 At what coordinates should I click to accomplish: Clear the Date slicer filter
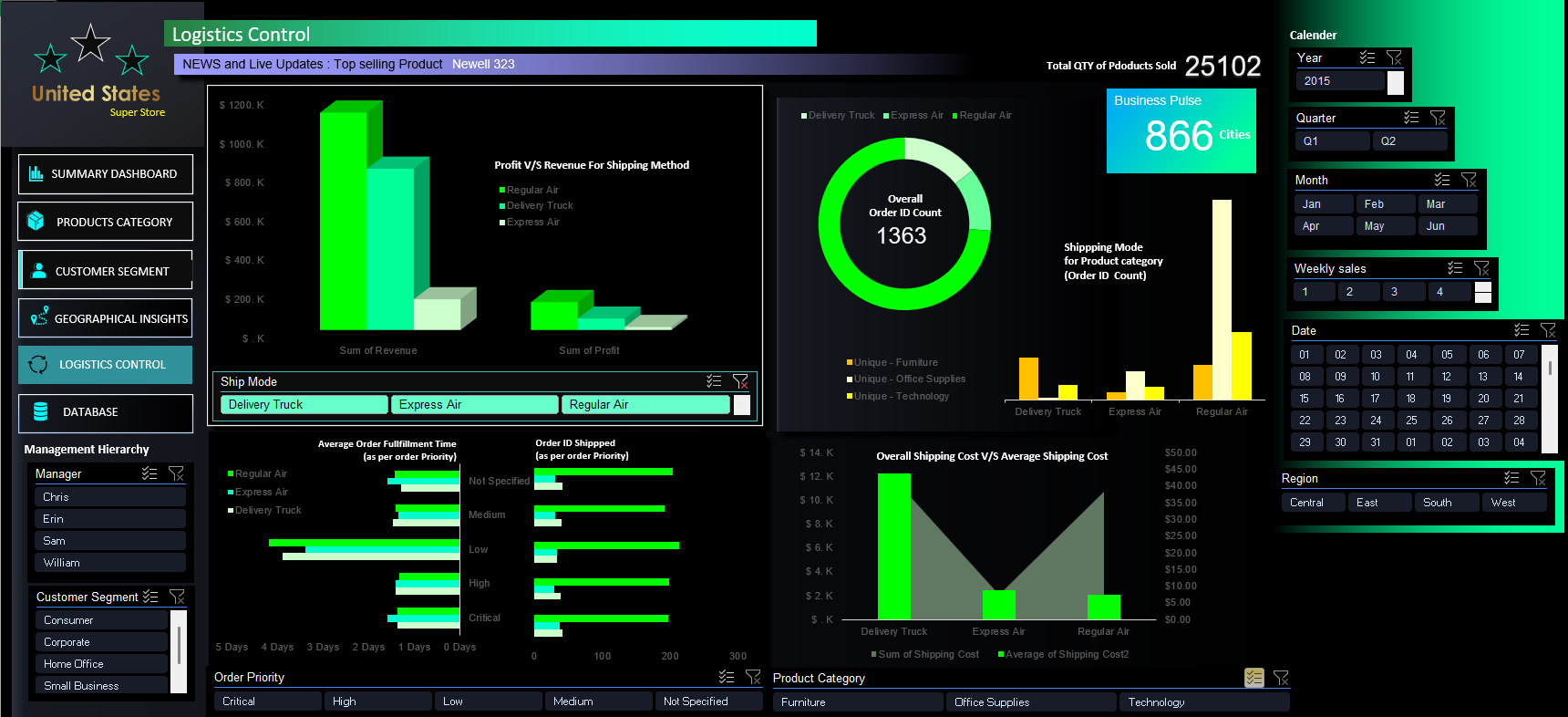1548,330
